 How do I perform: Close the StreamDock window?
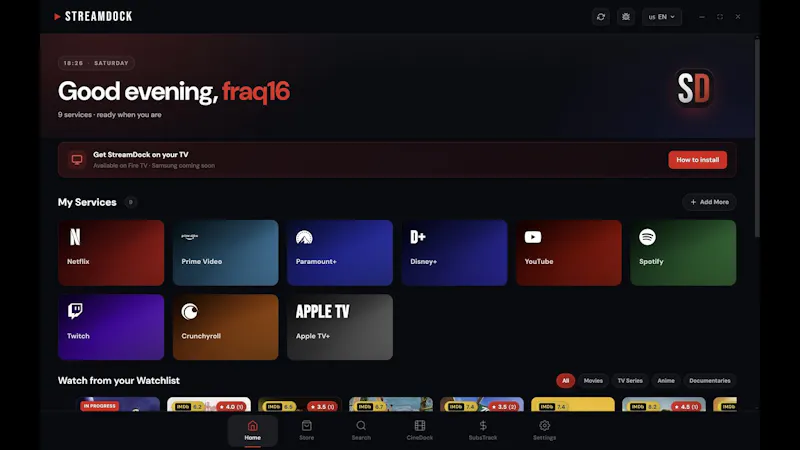(x=738, y=17)
